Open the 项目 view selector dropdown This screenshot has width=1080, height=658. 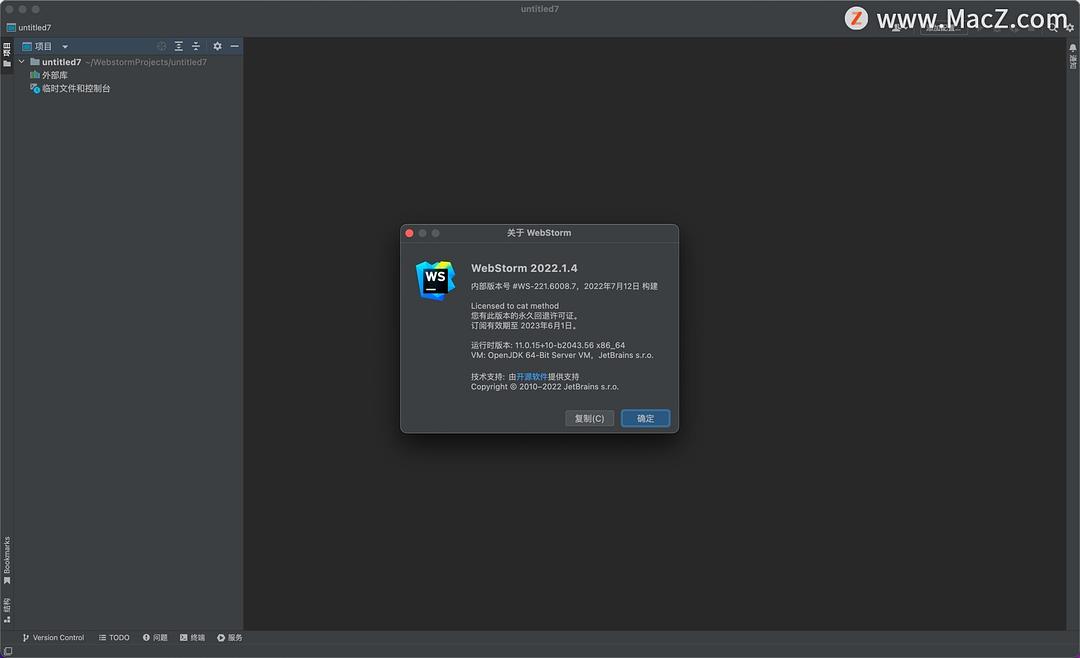[45, 46]
